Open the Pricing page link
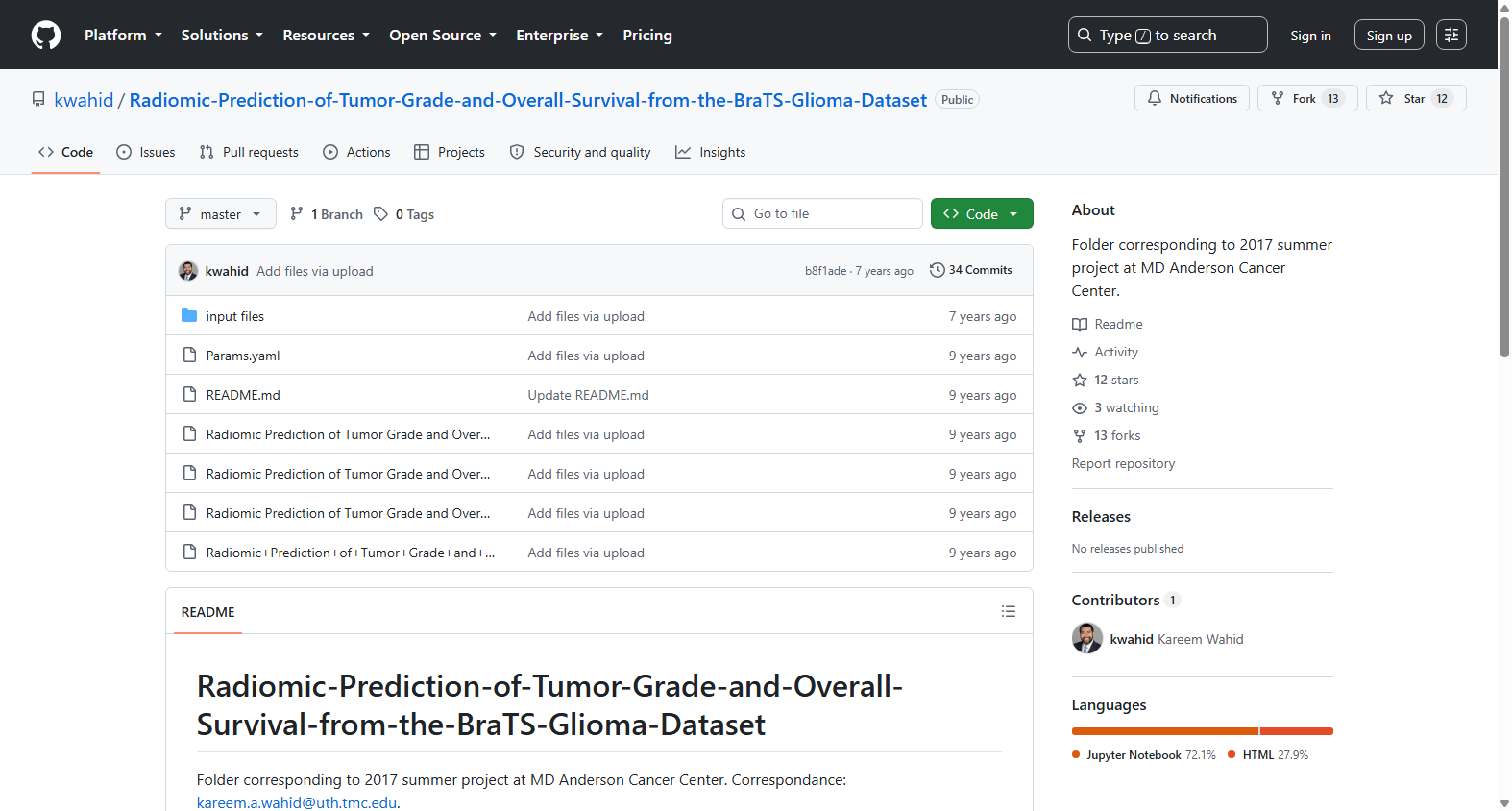This screenshot has width=1512, height=811. [647, 36]
